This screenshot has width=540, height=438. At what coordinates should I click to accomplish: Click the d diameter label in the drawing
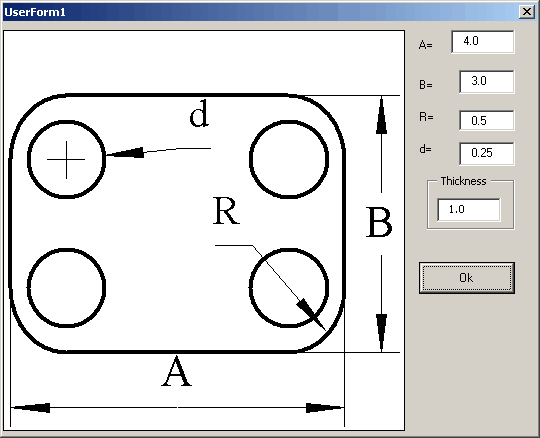[x=199, y=113]
